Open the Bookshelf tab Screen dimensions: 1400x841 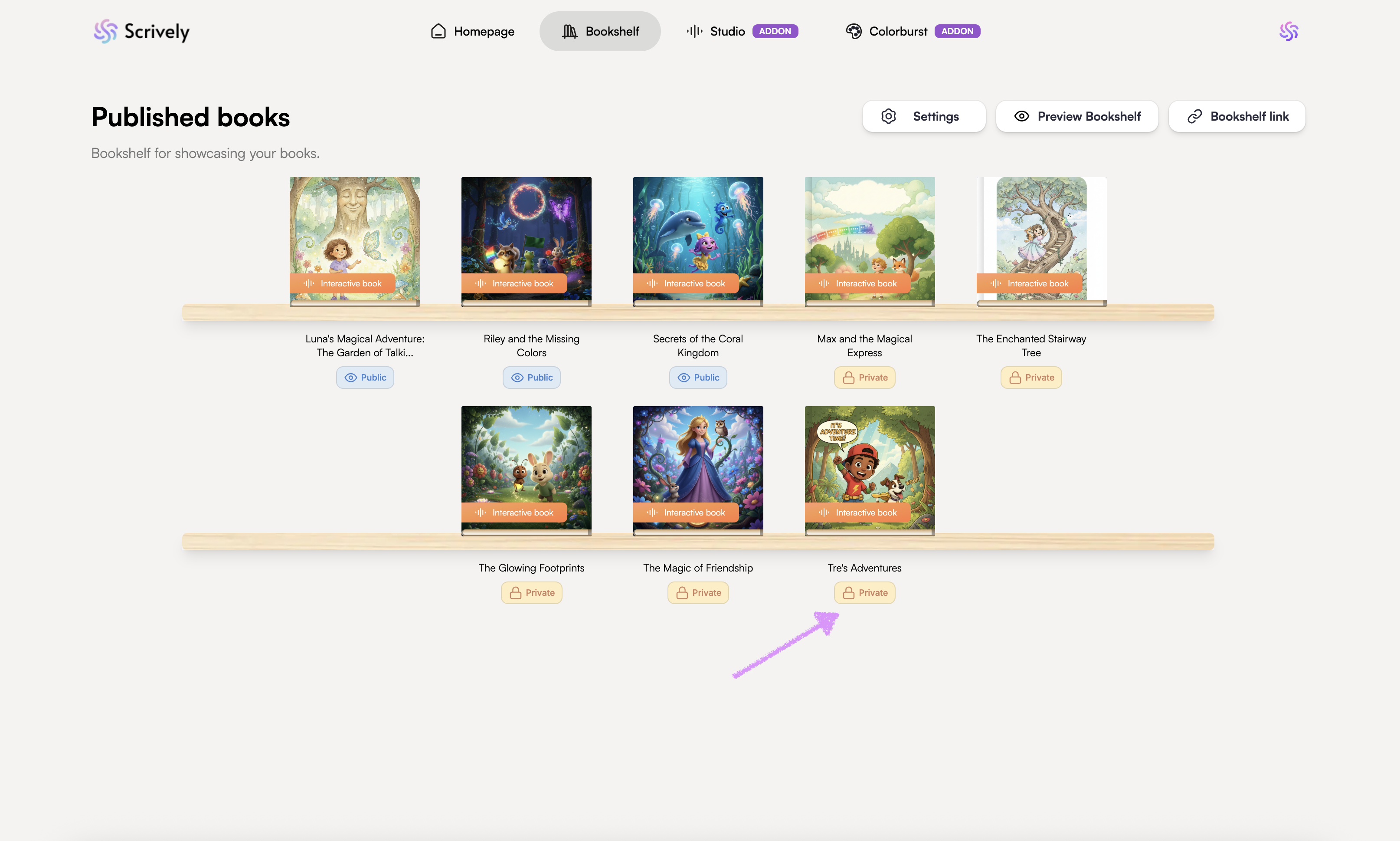[600, 31]
